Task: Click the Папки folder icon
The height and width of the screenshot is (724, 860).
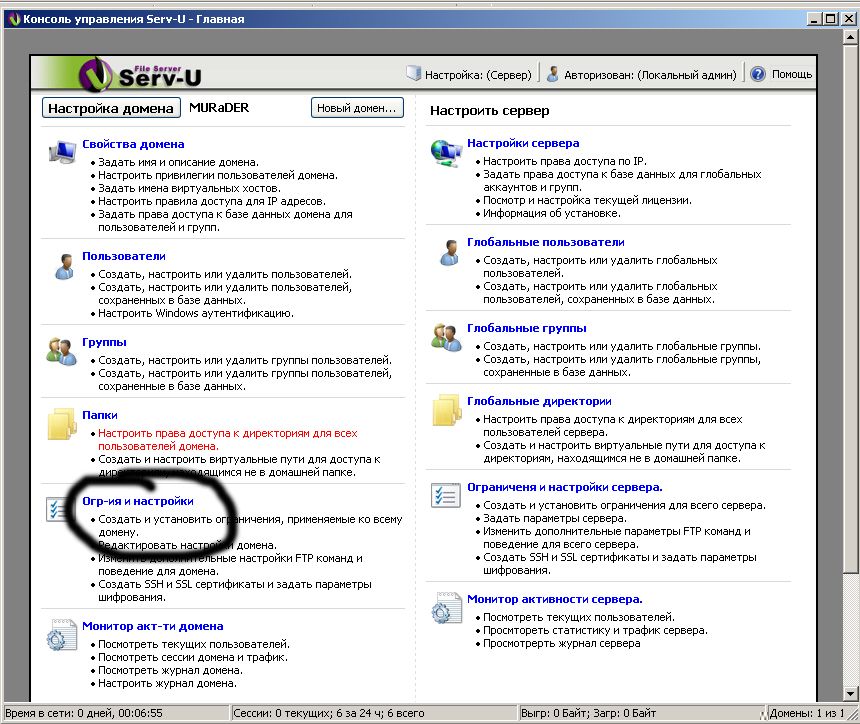Action: tap(62, 424)
